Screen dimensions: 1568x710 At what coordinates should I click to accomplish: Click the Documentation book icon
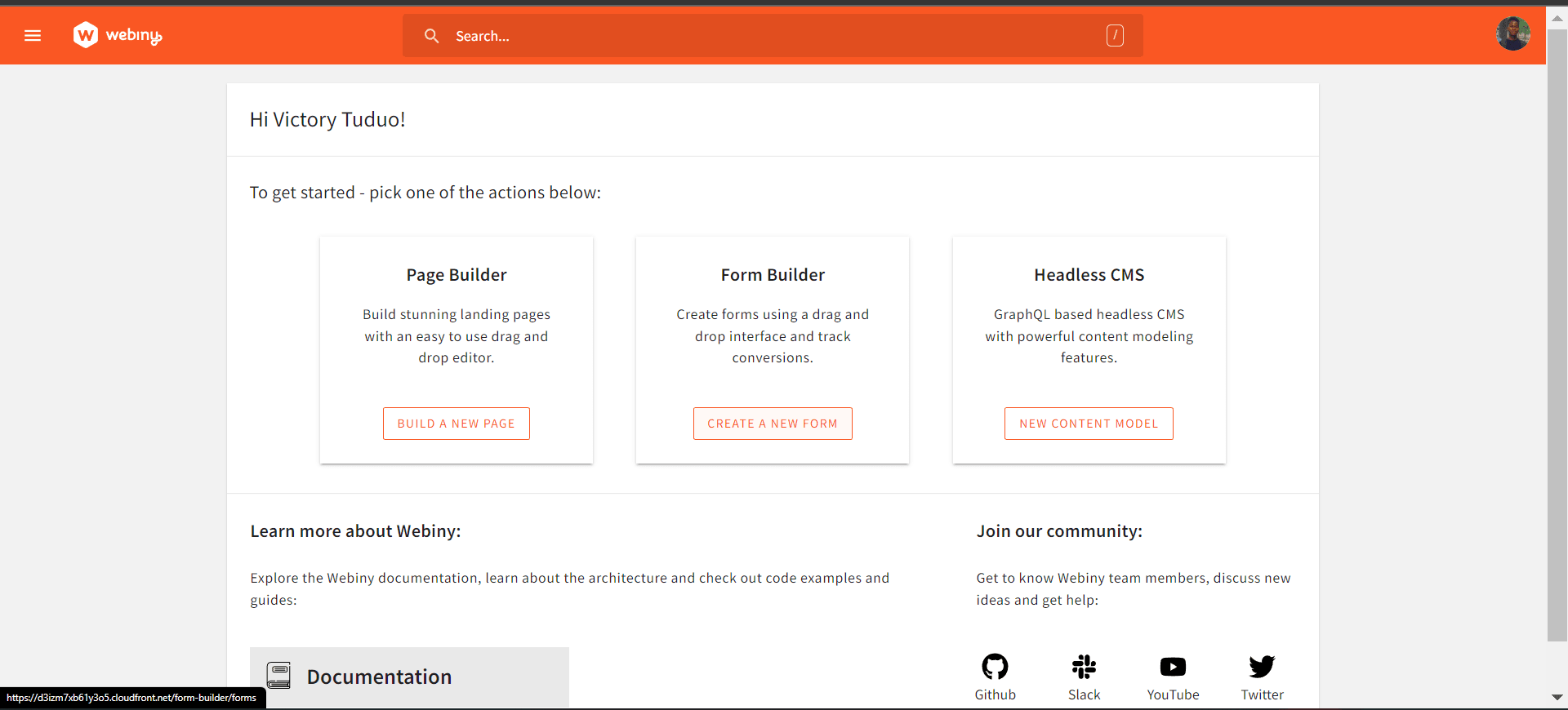click(278, 676)
